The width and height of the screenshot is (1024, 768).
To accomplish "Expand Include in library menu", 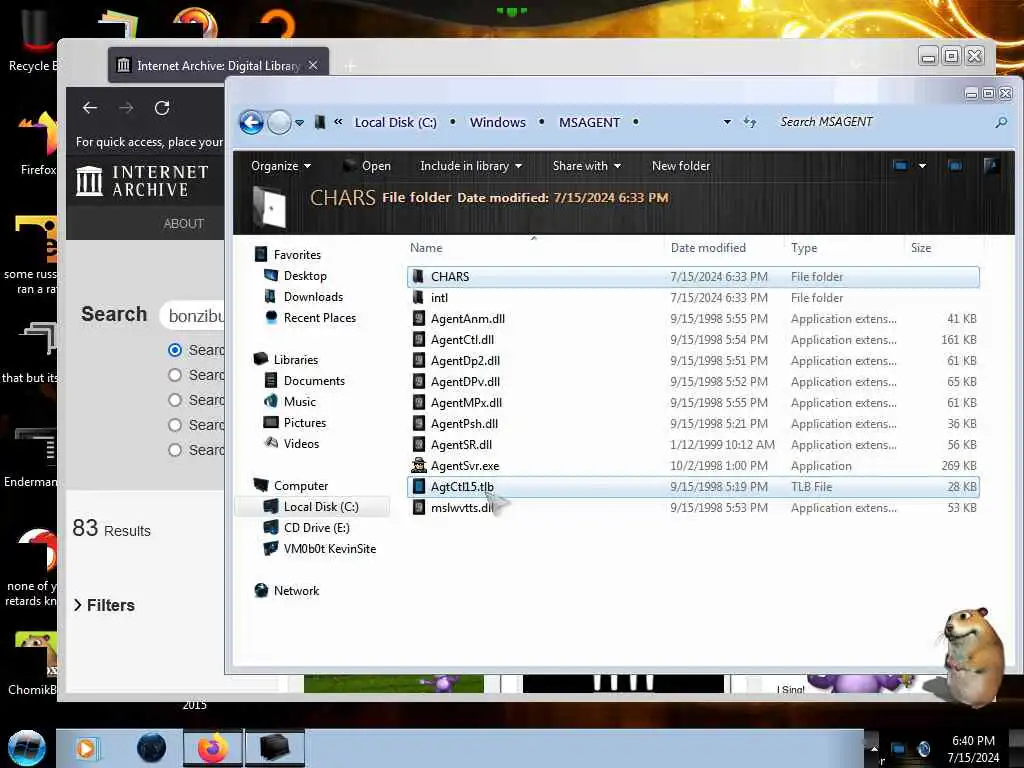I will [x=471, y=166].
